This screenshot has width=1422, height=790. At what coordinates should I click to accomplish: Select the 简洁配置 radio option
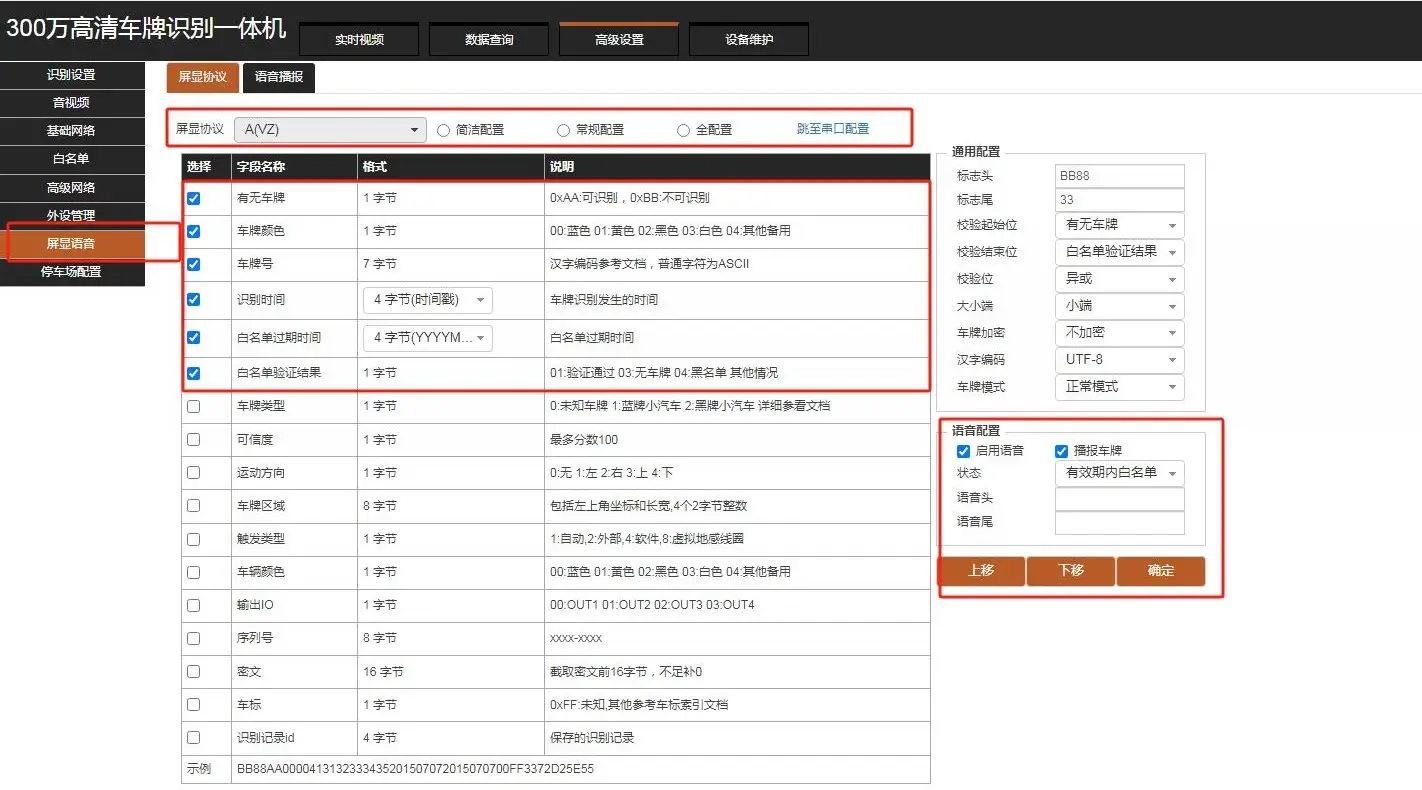coord(443,129)
